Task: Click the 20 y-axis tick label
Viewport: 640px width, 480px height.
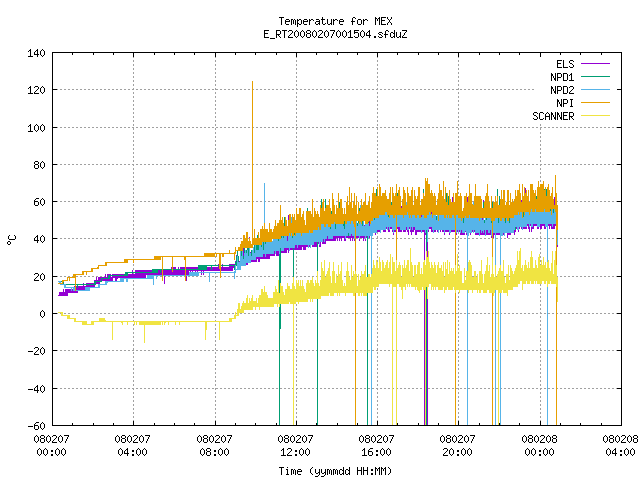Action: pyautogui.click(x=39, y=277)
